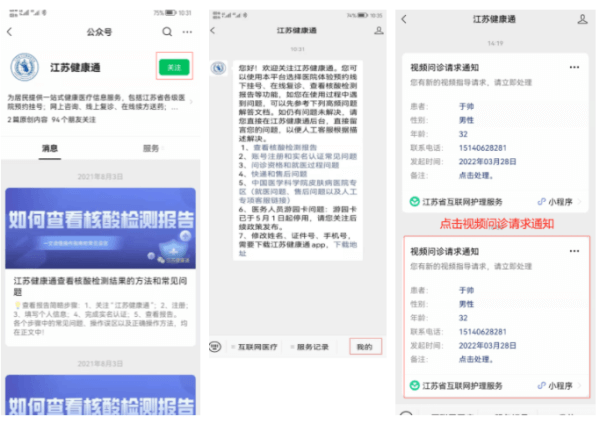Open more options on first 视频问诊请求通知 card
This screenshot has width=600, height=431.
[574, 67]
